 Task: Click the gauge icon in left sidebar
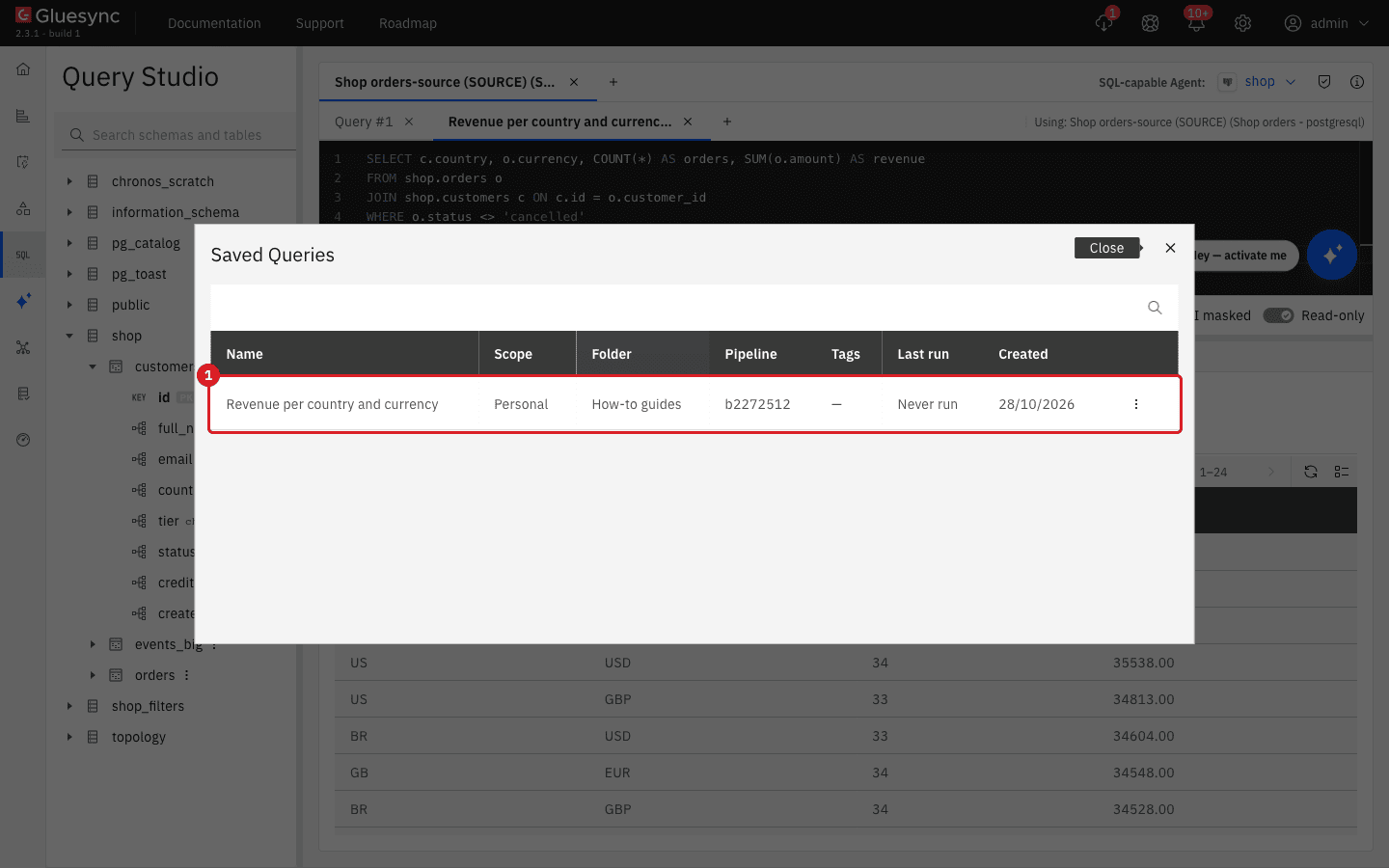coord(23,440)
